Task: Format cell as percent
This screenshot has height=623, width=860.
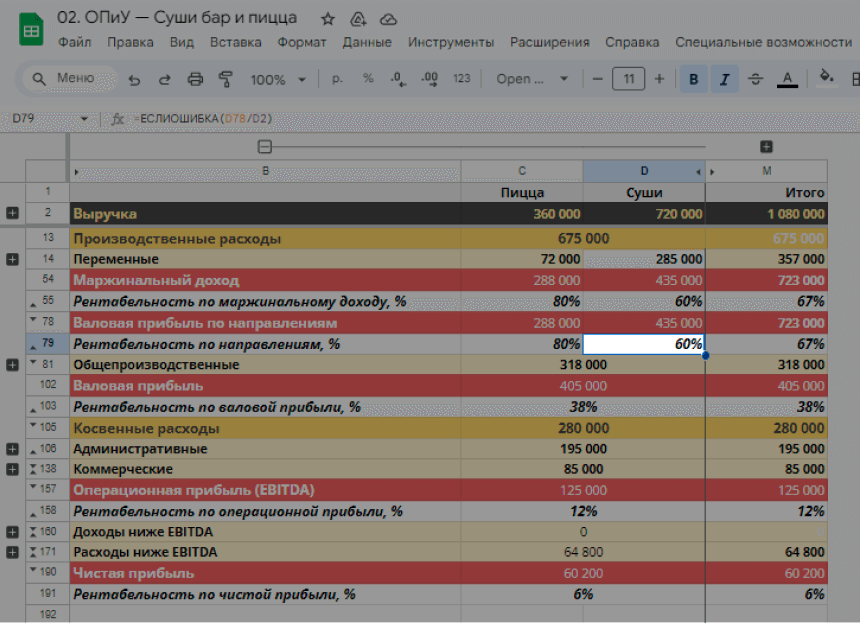Action: point(368,79)
